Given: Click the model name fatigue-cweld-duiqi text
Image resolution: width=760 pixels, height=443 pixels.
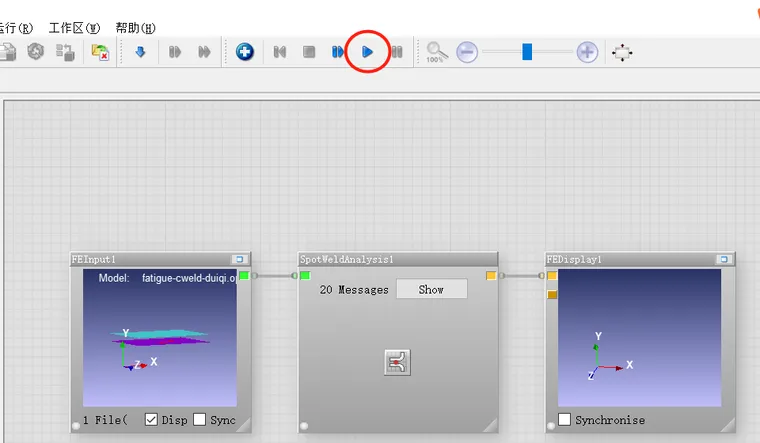Looking at the screenshot, I should 190,278.
